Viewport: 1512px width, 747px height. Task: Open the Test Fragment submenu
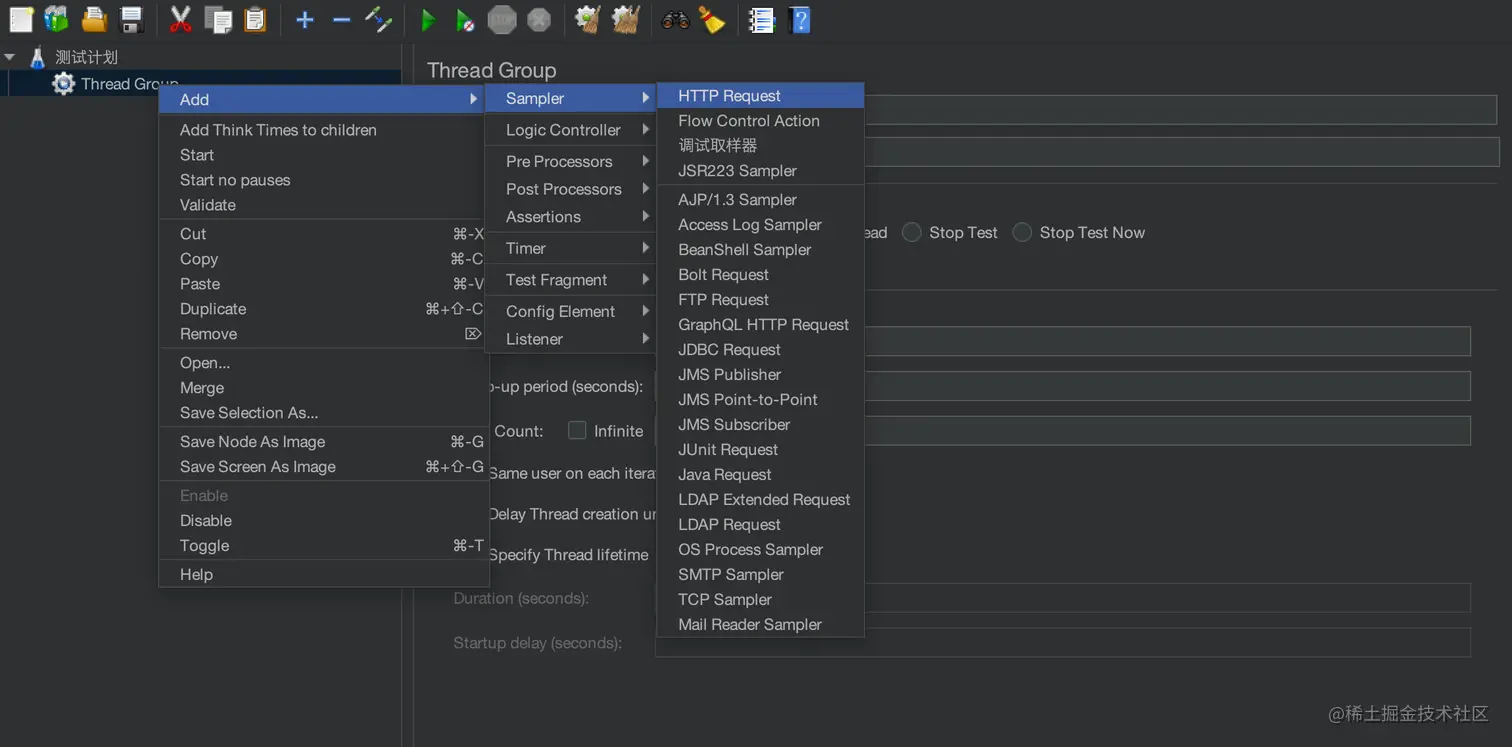tap(571, 280)
